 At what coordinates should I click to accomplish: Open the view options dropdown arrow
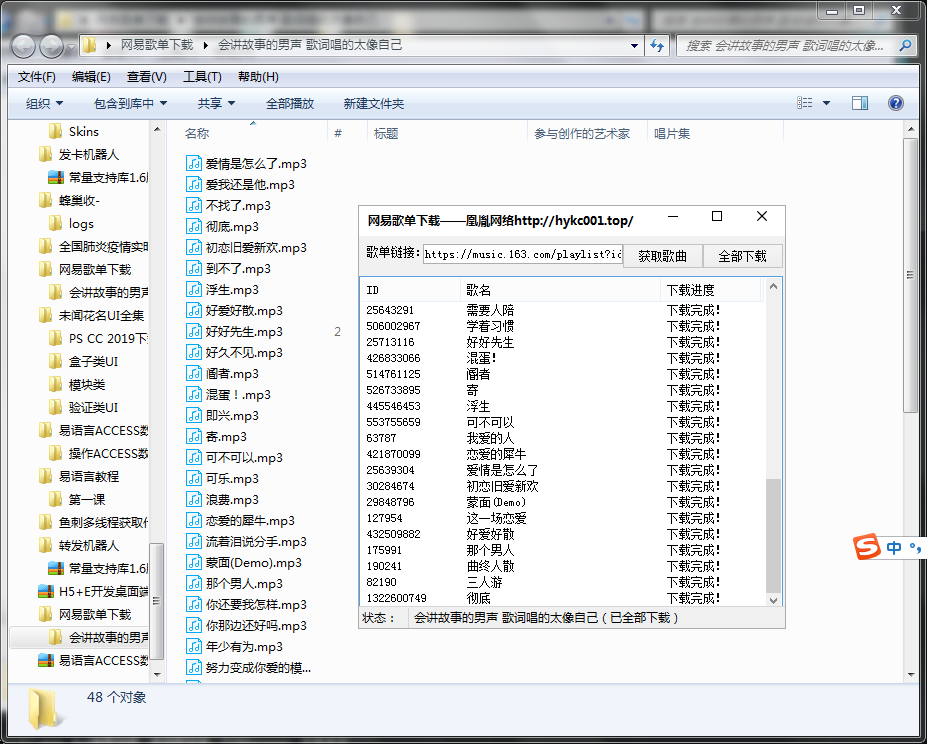coord(826,103)
